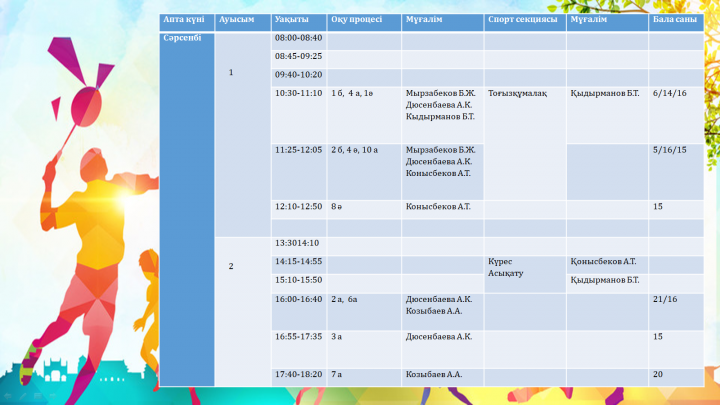Select the 'Уақыты' header cell
Viewport: 720px width, 405px height.
pyautogui.click(x=299, y=22)
